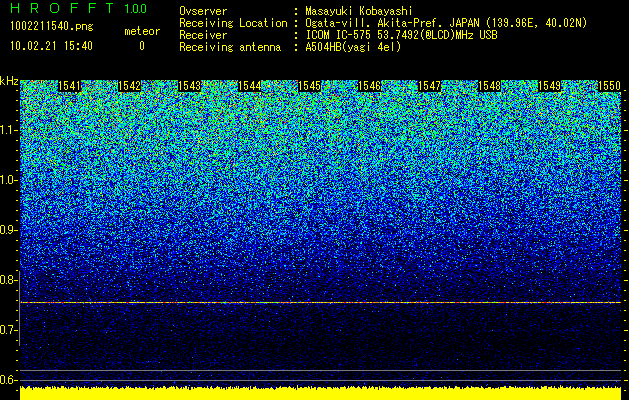Screen dimensions: 629x400
Task: Click the meteor count value 0
Action: pyautogui.click(x=142, y=46)
